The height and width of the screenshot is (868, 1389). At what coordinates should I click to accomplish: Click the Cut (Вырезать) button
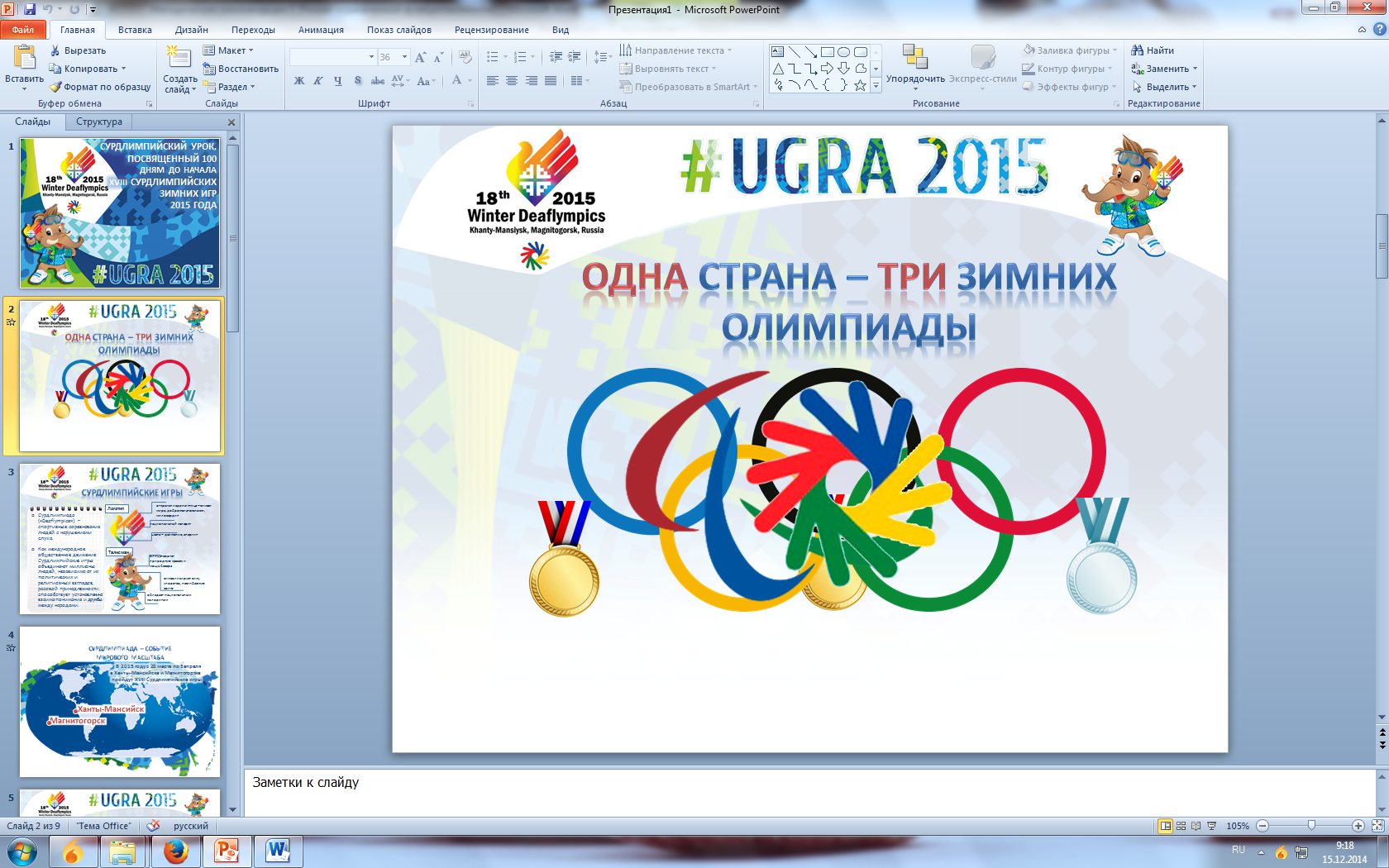79,50
